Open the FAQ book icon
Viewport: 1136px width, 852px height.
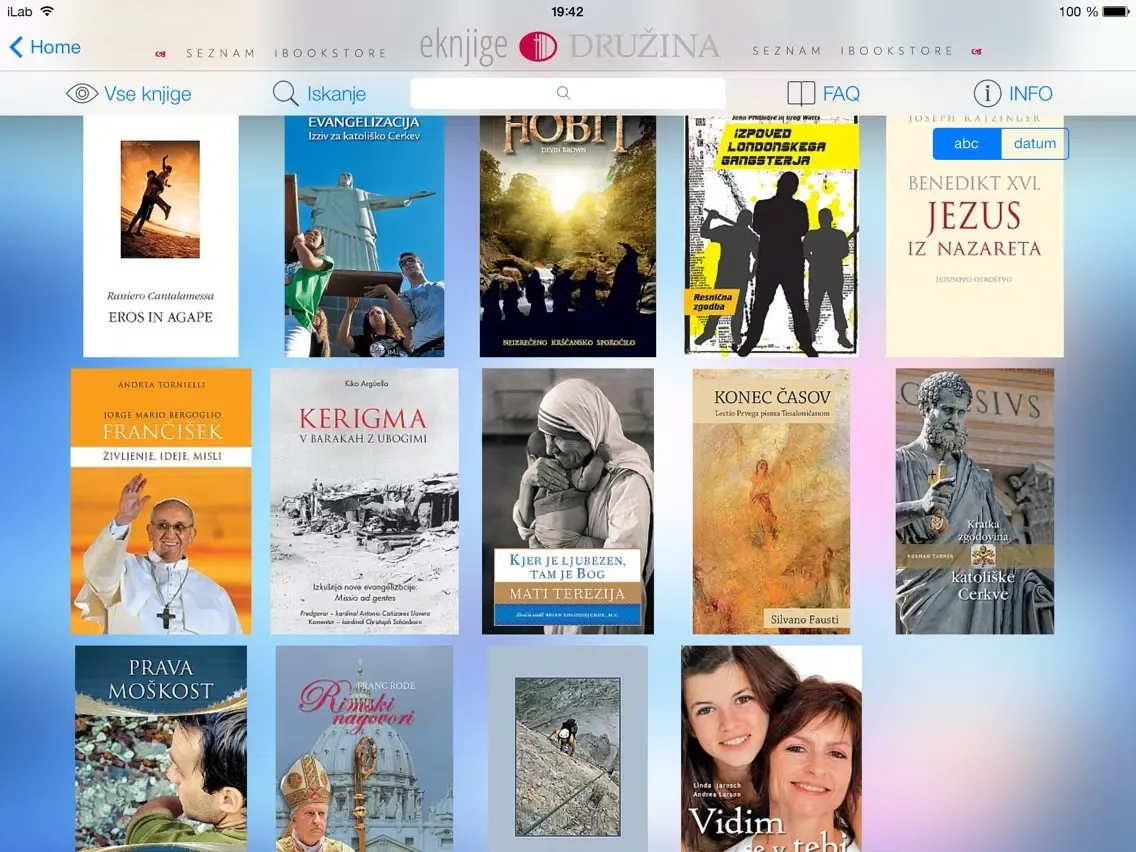coord(801,93)
